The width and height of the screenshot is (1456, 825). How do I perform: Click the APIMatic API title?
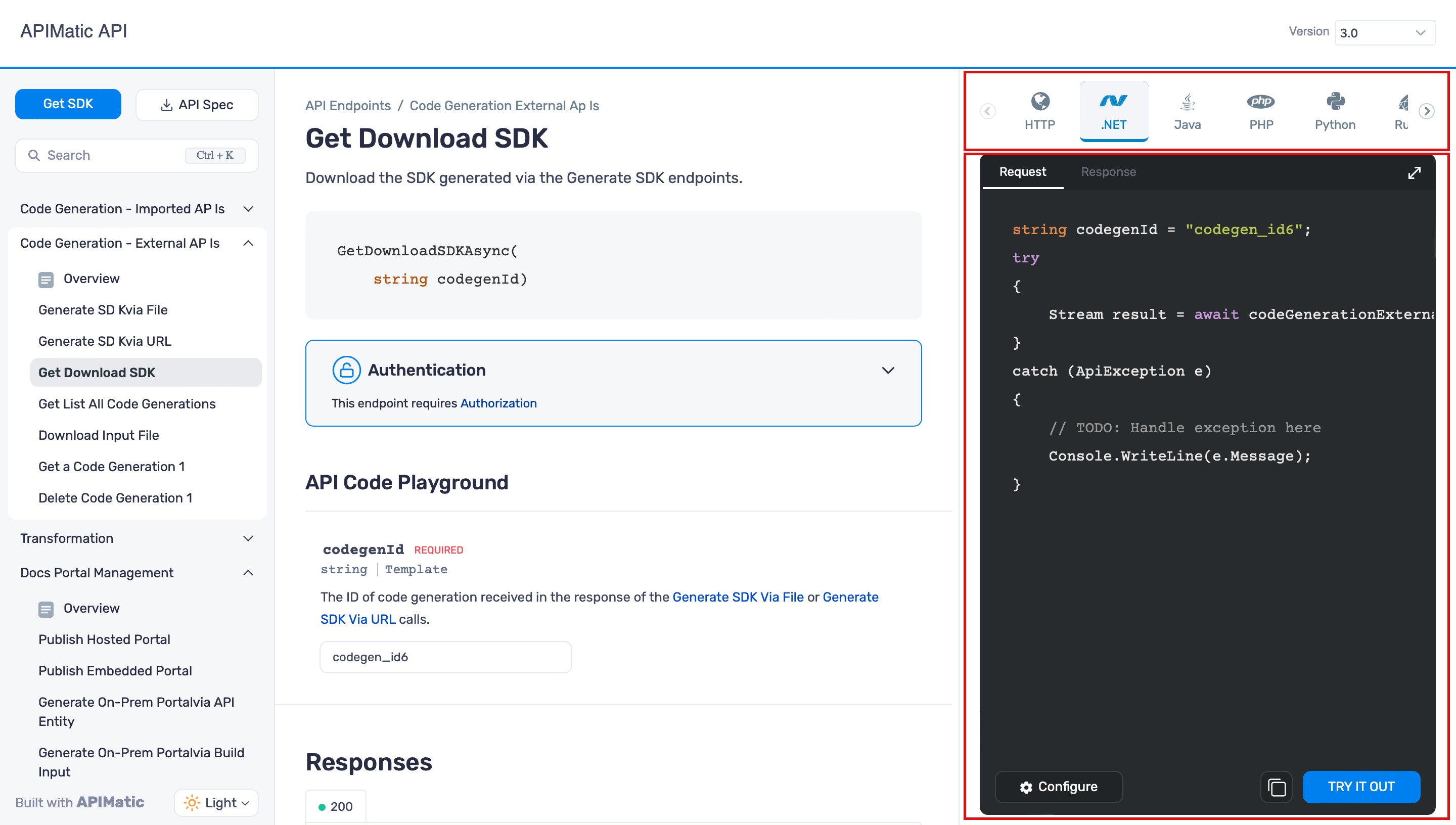(x=74, y=31)
